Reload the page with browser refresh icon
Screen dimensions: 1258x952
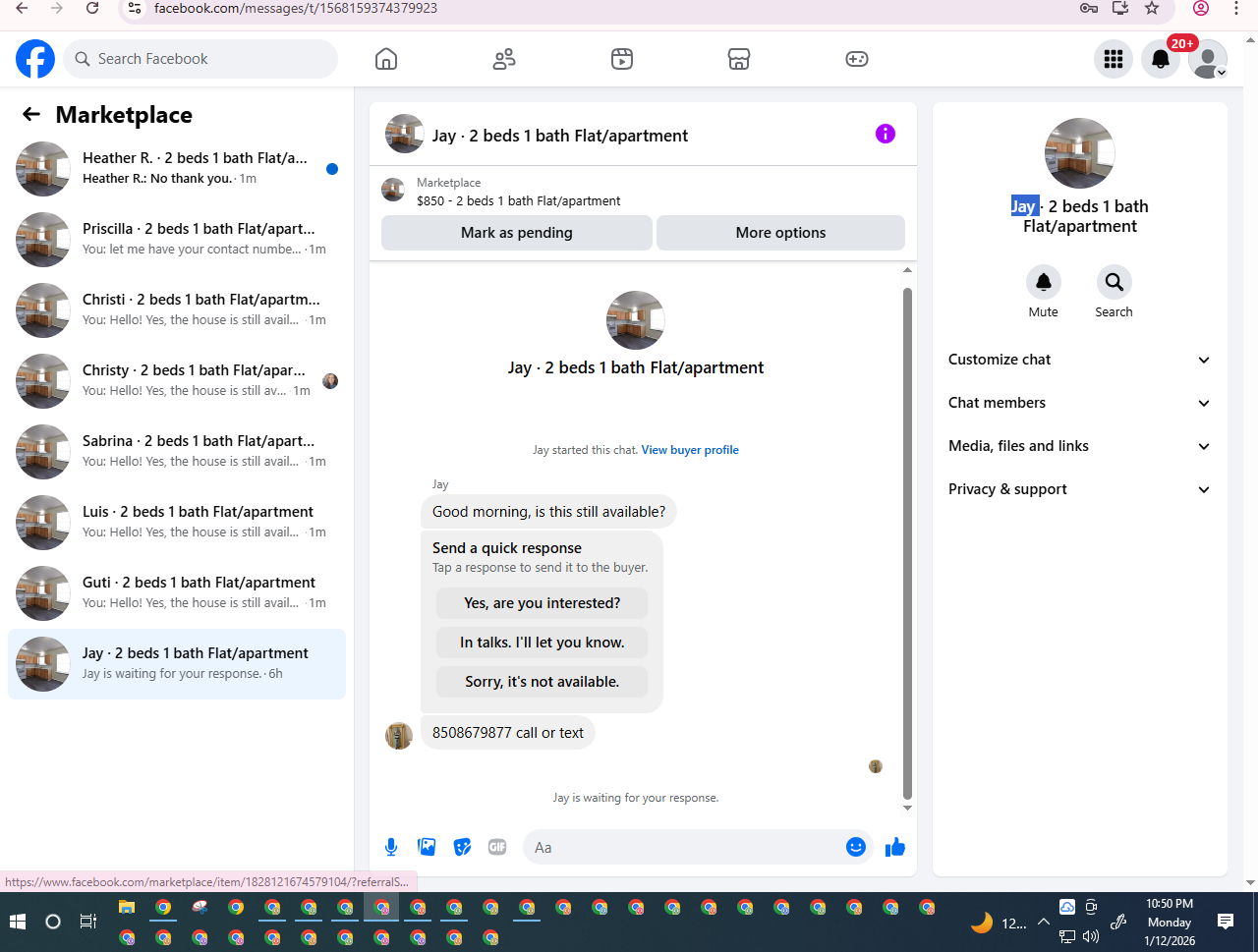(92, 8)
